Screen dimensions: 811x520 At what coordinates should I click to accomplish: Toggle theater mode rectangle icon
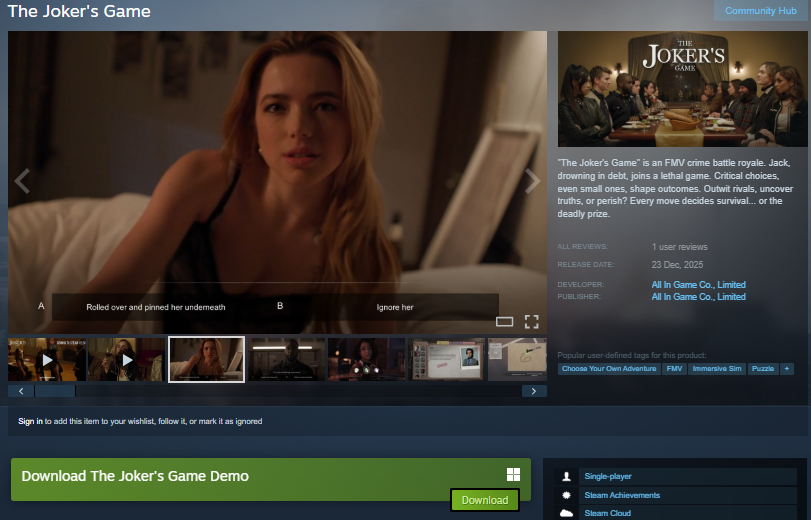pyautogui.click(x=504, y=322)
